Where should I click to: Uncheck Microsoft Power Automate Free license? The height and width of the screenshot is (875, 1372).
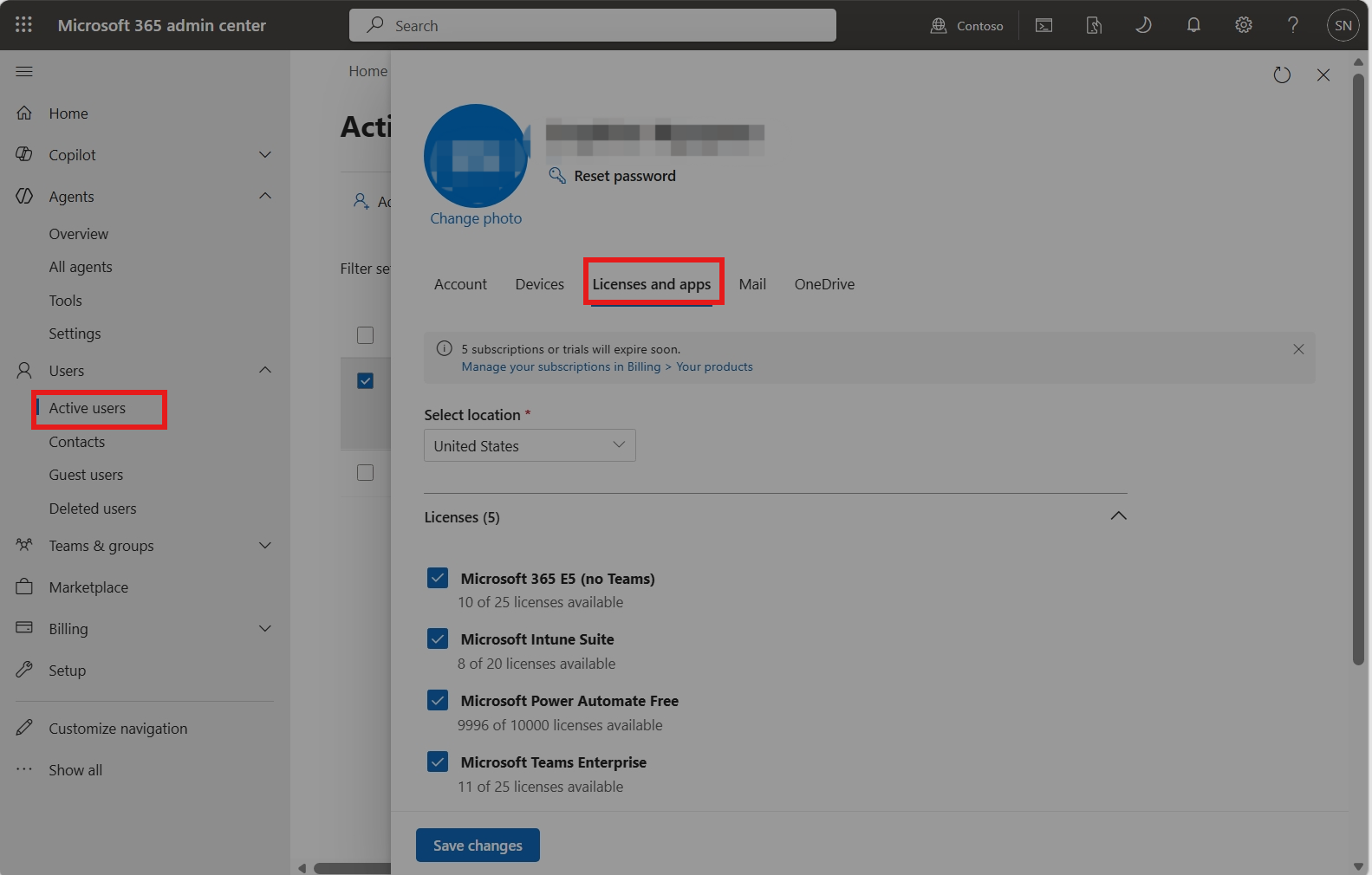438,700
